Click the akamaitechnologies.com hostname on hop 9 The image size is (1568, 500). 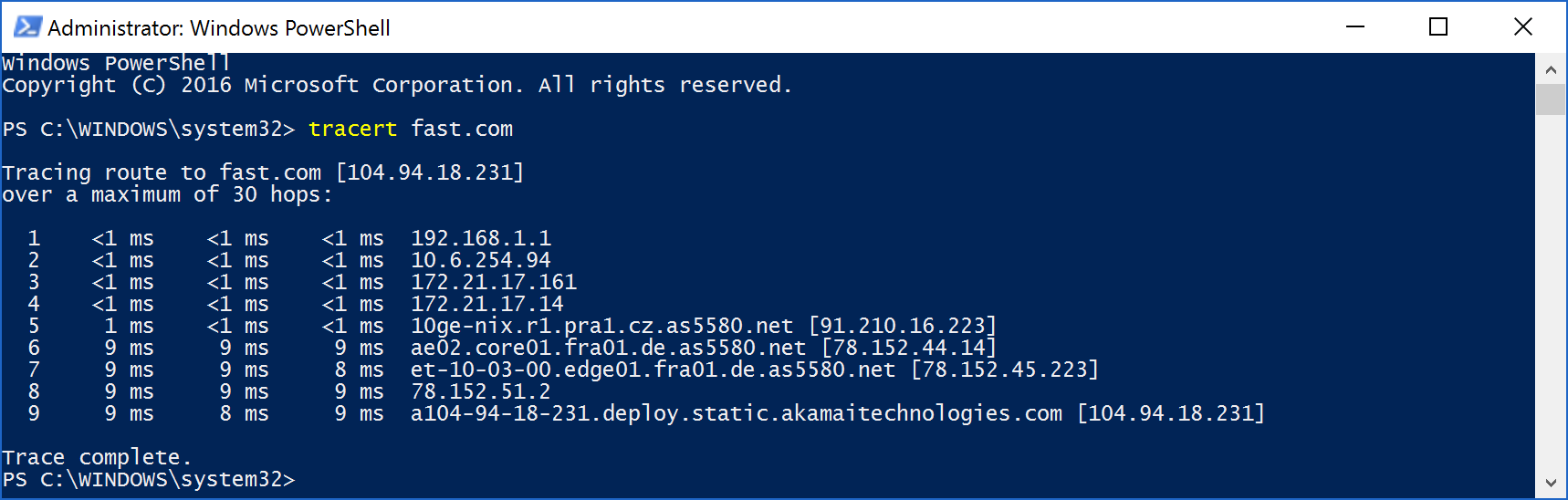coord(737,413)
